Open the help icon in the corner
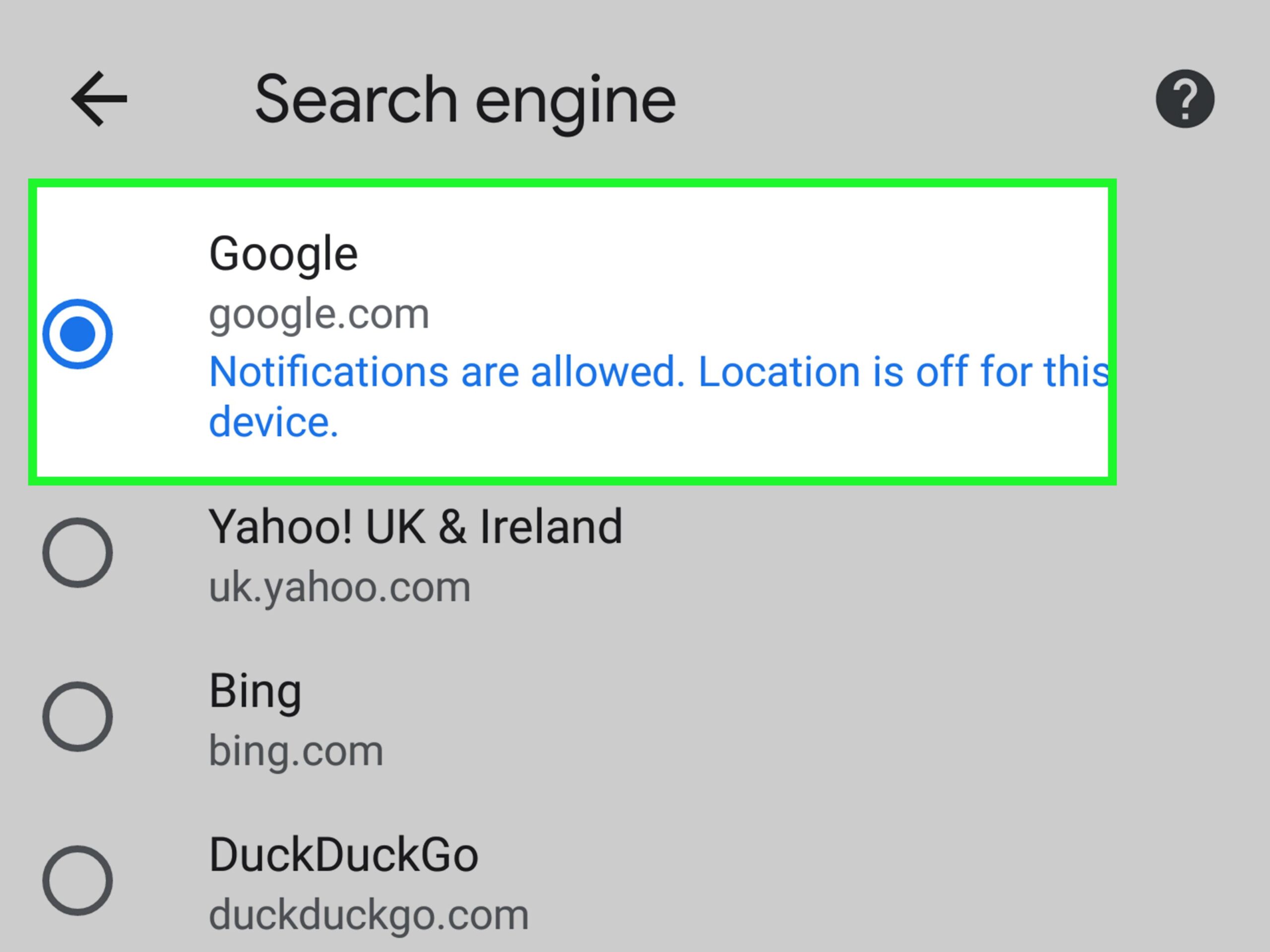 tap(1186, 98)
